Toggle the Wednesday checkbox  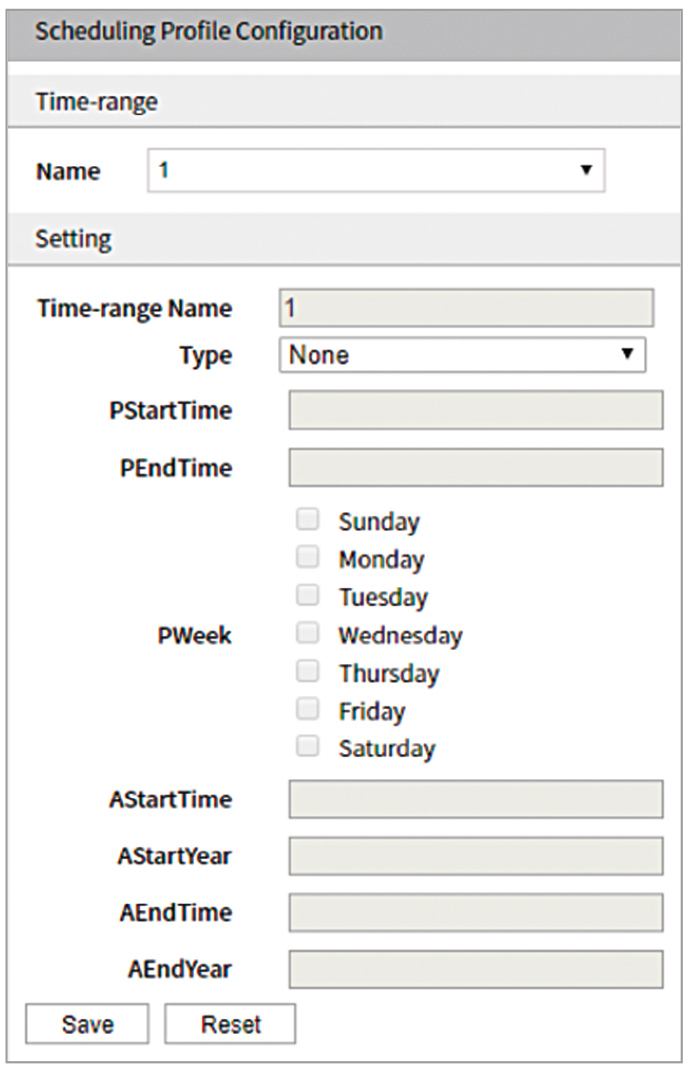308,633
